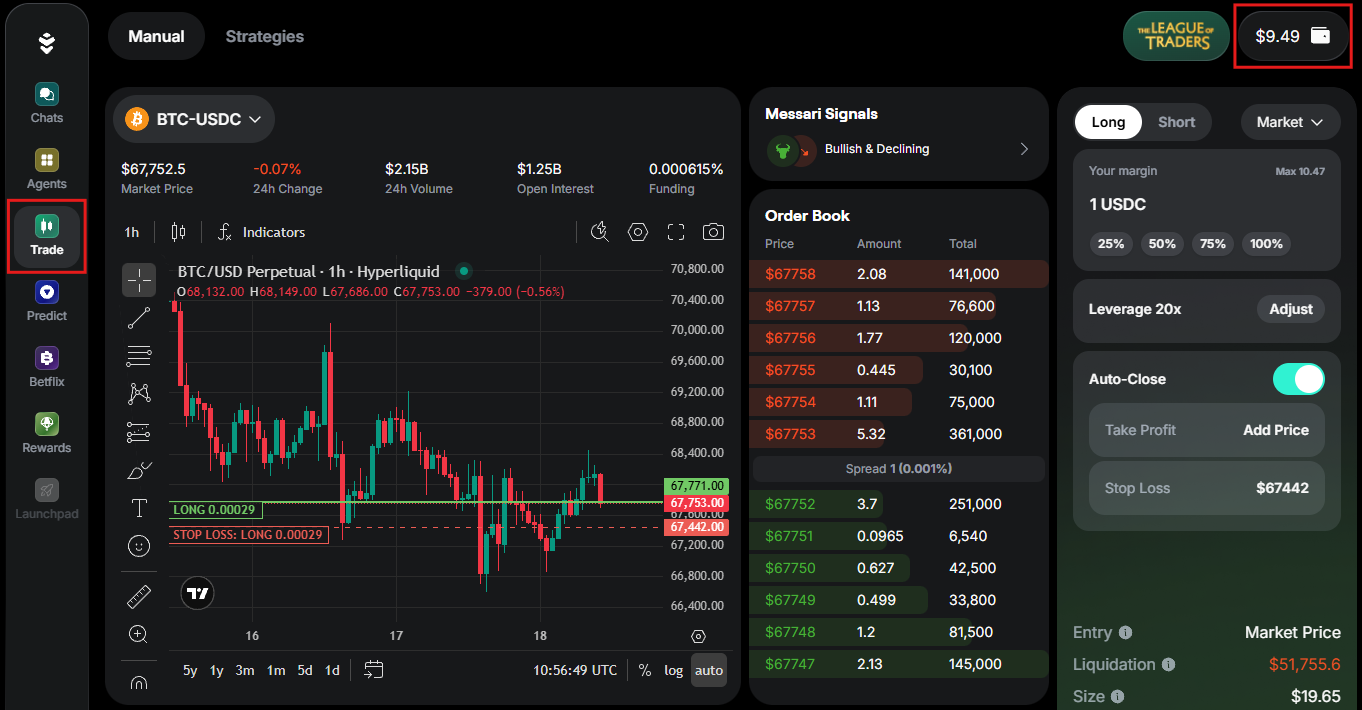
Task: Switch to the Short position tab
Action: coord(1176,121)
